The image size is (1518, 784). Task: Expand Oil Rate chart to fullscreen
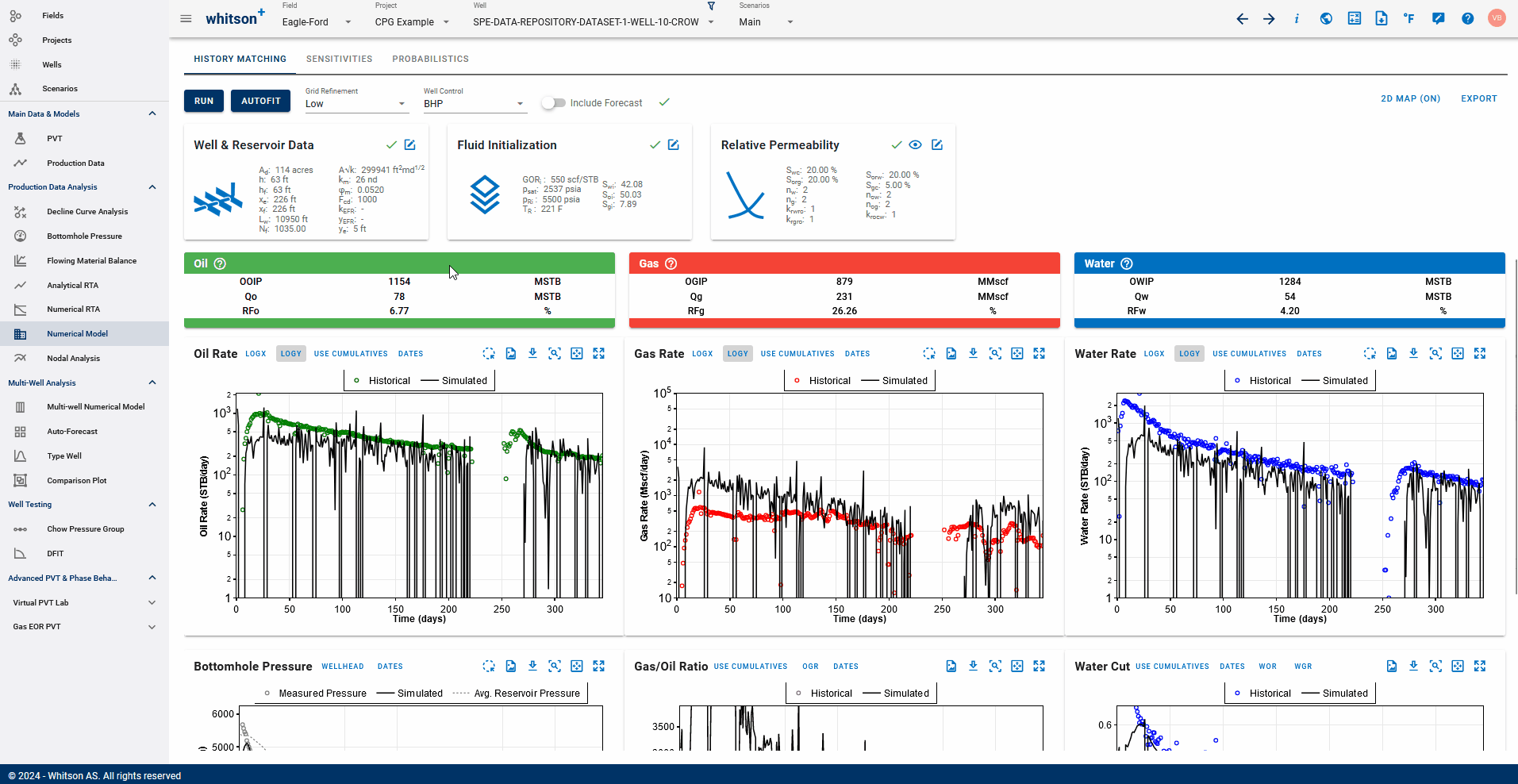pos(599,354)
